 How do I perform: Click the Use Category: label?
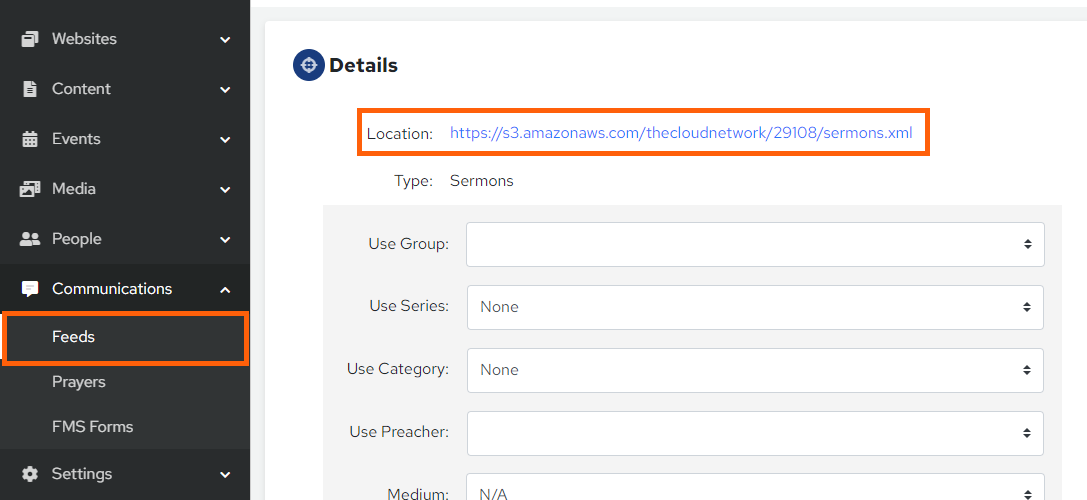point(398,369)
